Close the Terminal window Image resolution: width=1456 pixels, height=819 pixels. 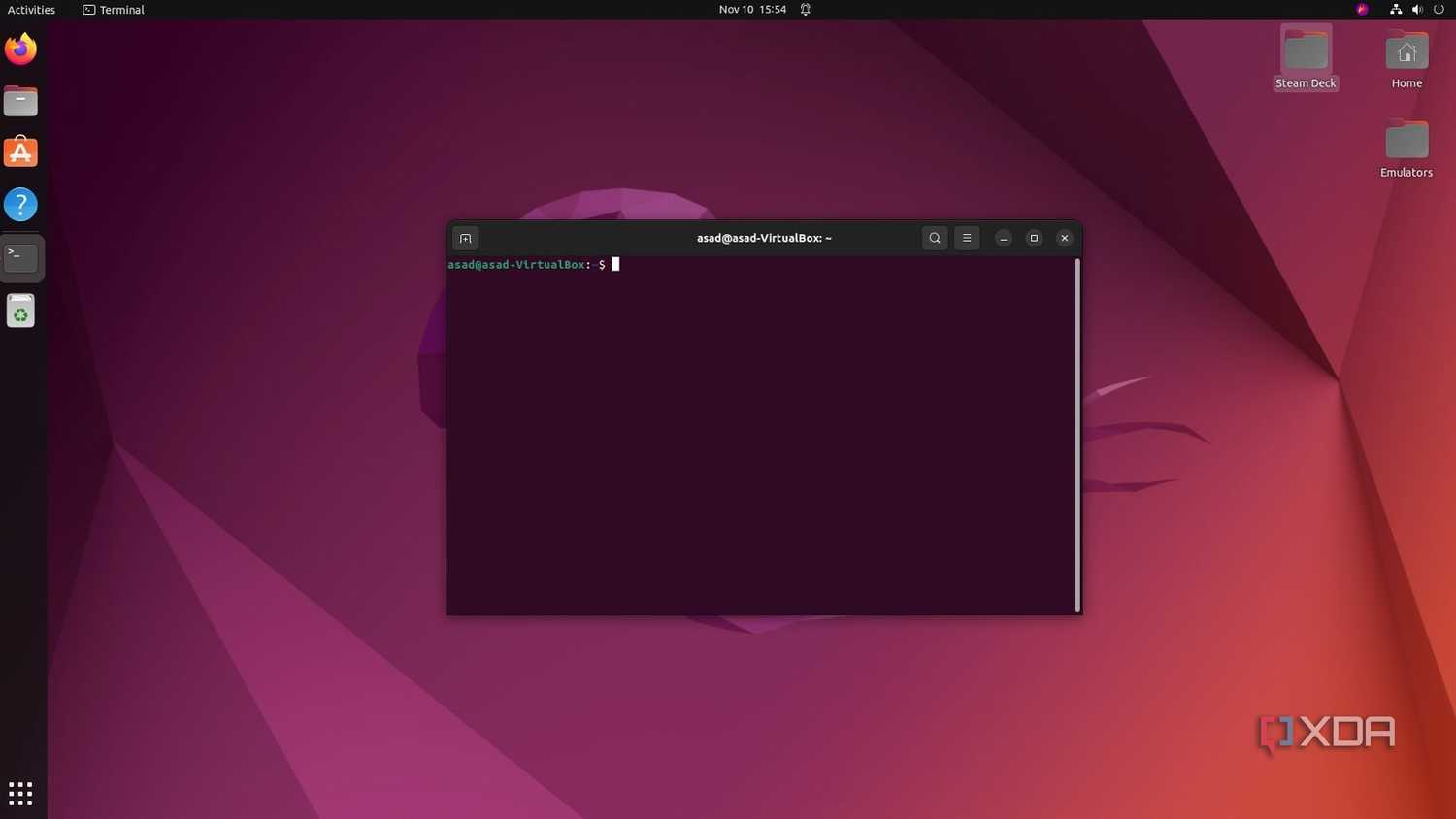(1065, 238)
